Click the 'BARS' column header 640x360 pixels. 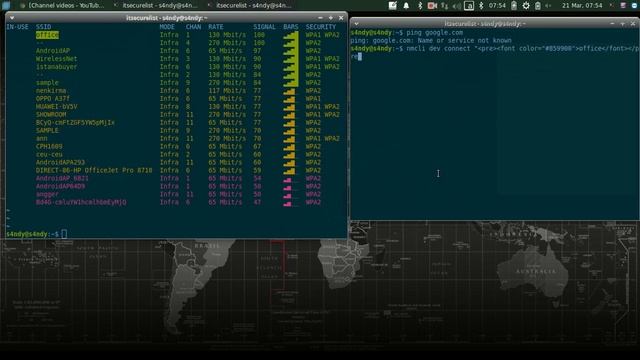[291, 27]
